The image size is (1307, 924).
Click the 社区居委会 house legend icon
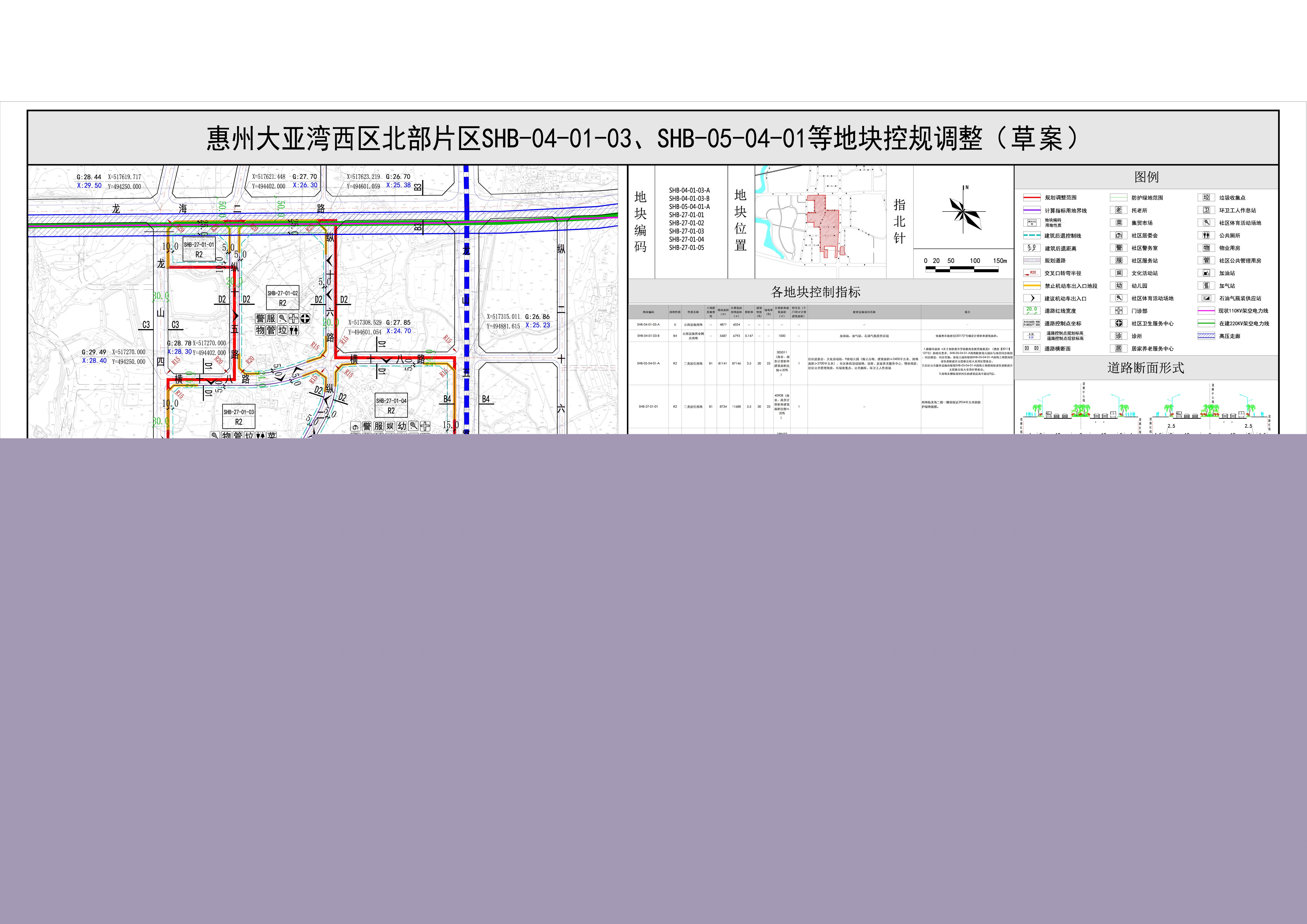click(x=1119, y=235)
